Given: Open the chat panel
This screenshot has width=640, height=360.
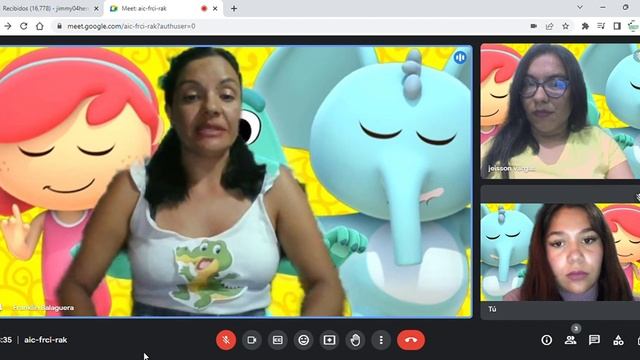Looking at the screenshot, I should pos(594,340).
